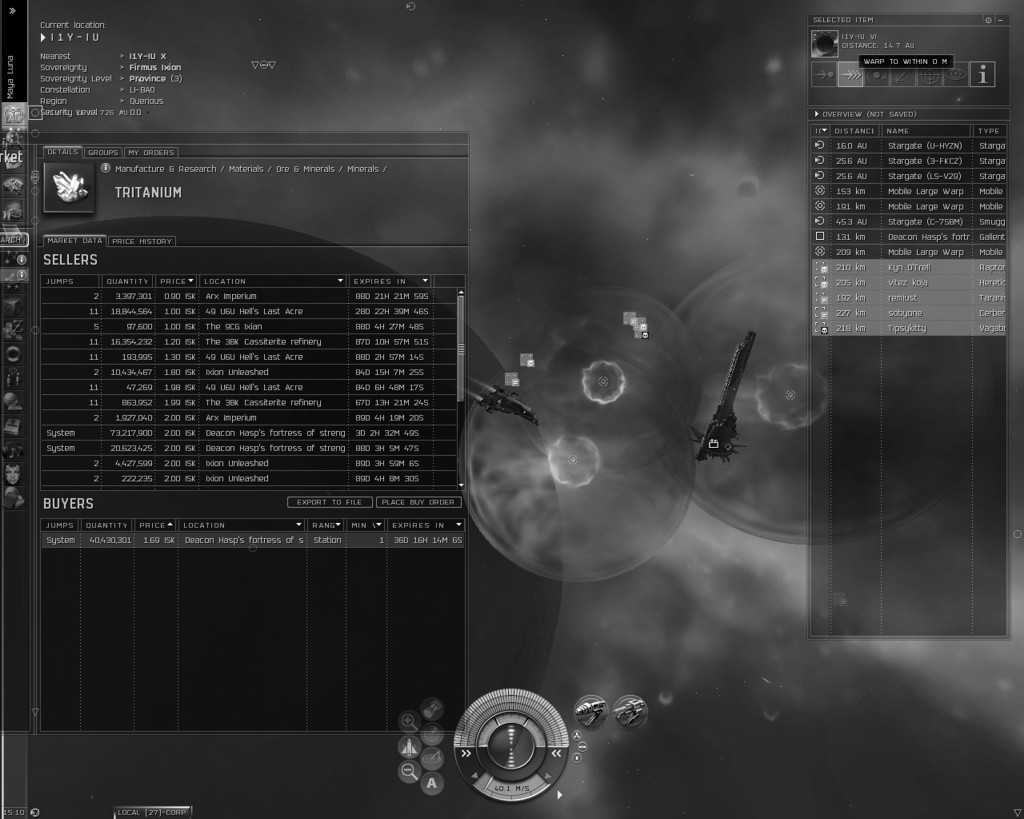Open Show Info 'i' icon in Selected Item
This screenshot has height=819, width=1024.
[982, 74]
